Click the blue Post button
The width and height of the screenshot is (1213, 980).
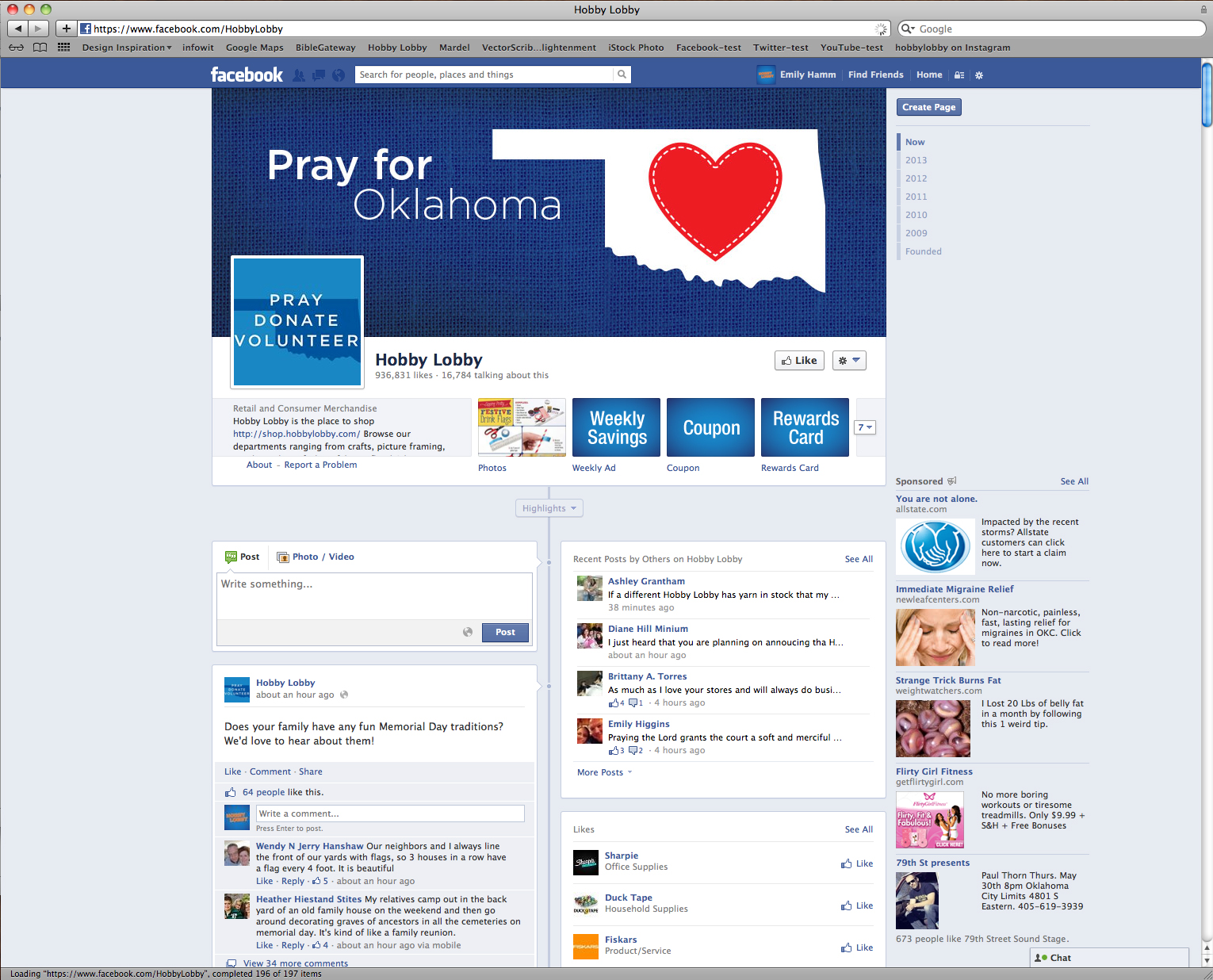coord(505,632)
